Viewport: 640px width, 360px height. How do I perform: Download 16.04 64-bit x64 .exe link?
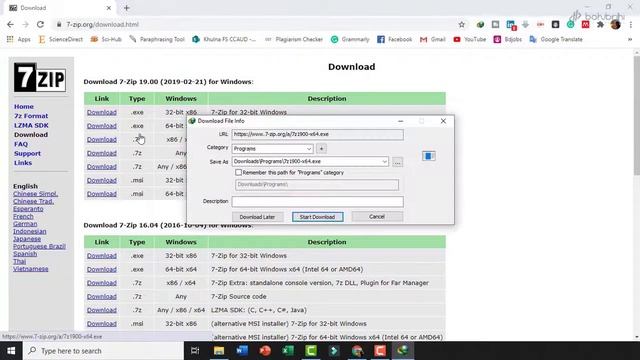point(102,269)
